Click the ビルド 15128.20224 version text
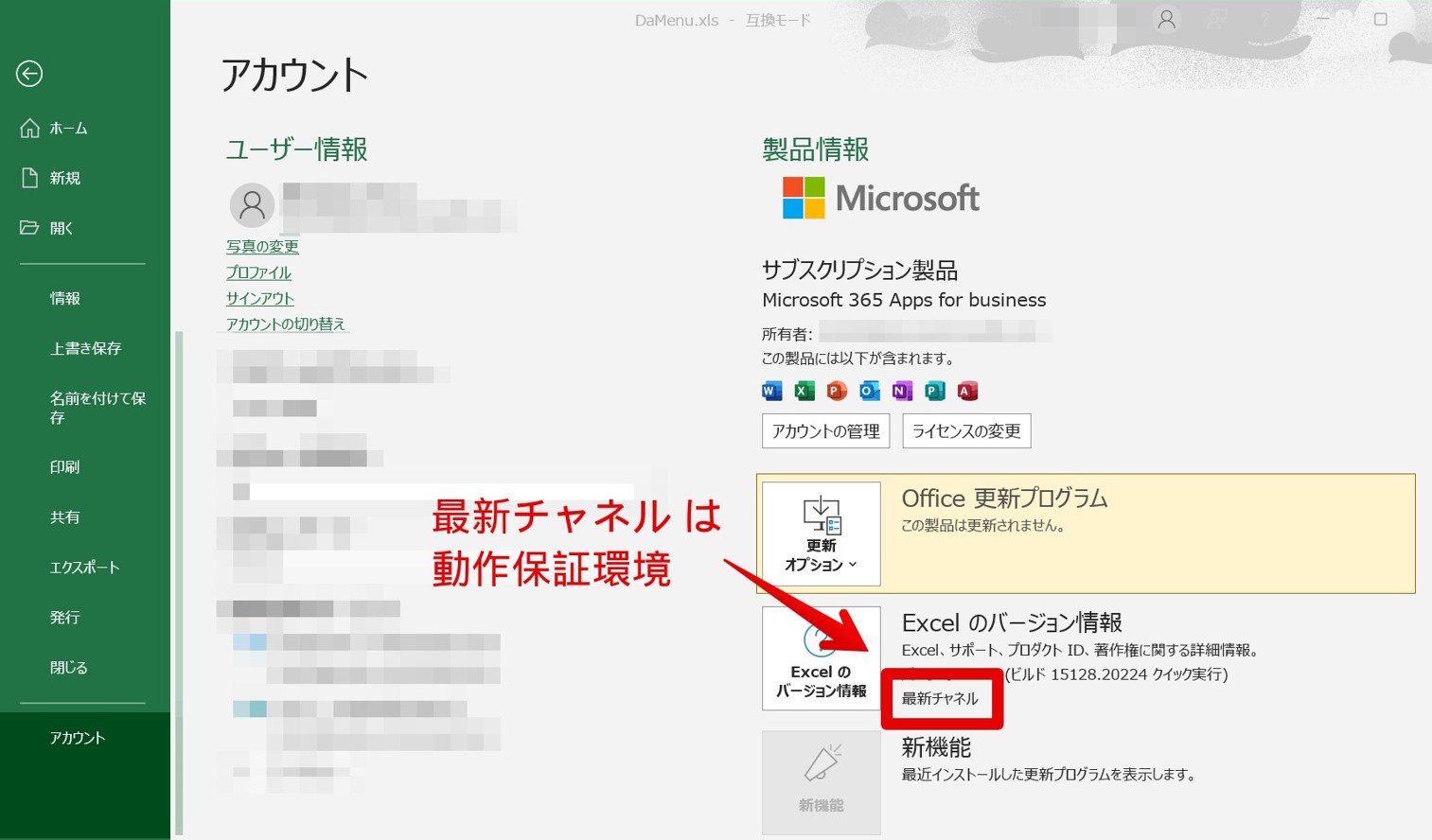The image size is (1432, 840). 1116,674
